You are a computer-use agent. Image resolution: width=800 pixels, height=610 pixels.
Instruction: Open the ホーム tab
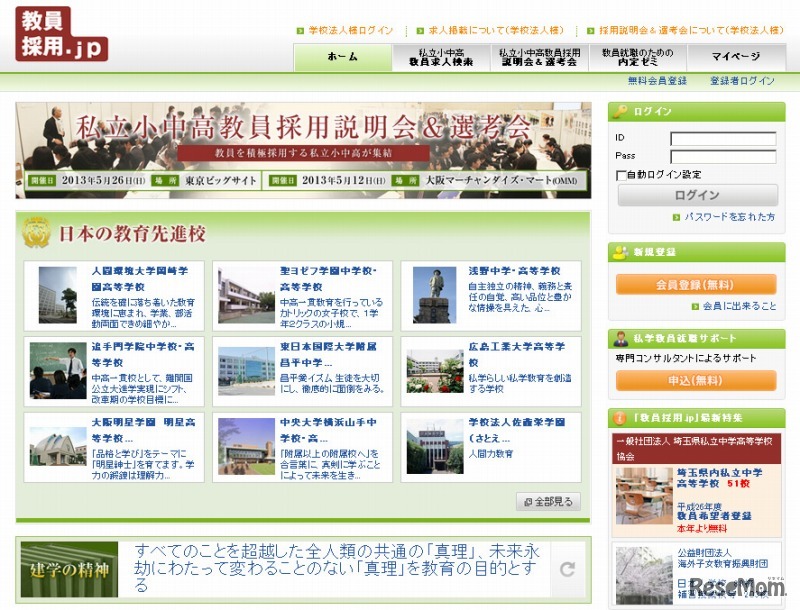coord(342,57)
